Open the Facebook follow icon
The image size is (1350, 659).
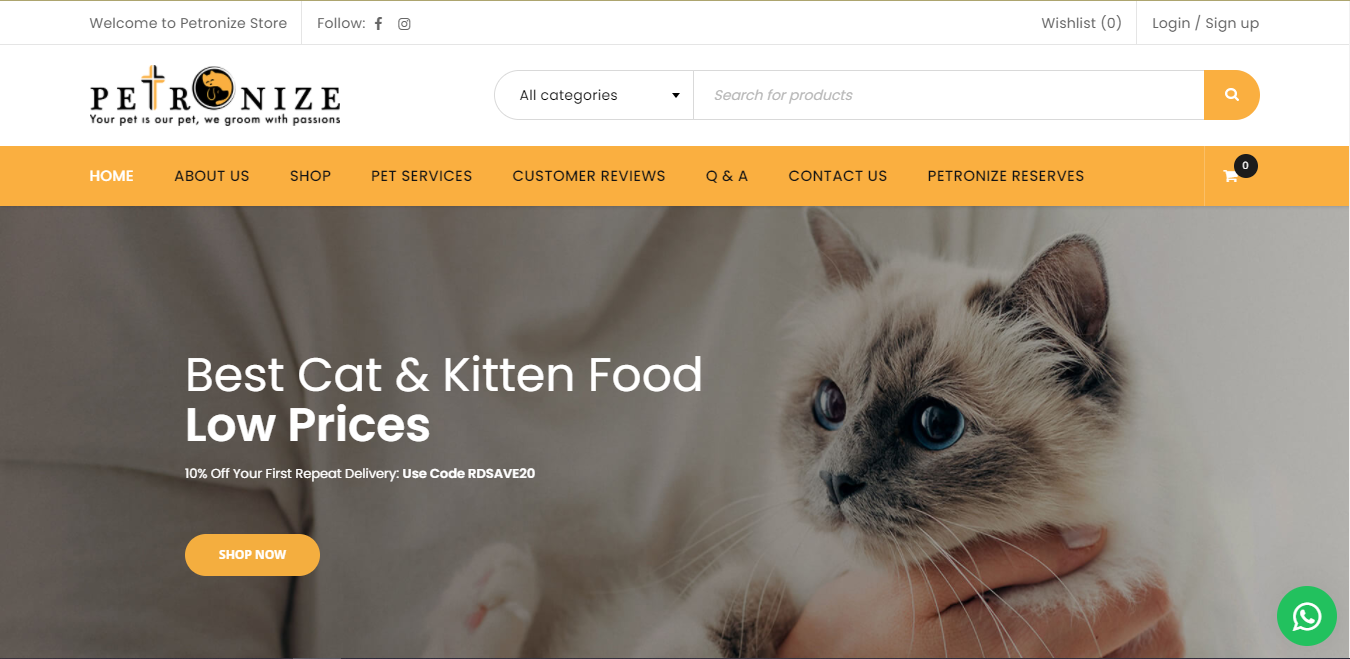pos(379,24)
